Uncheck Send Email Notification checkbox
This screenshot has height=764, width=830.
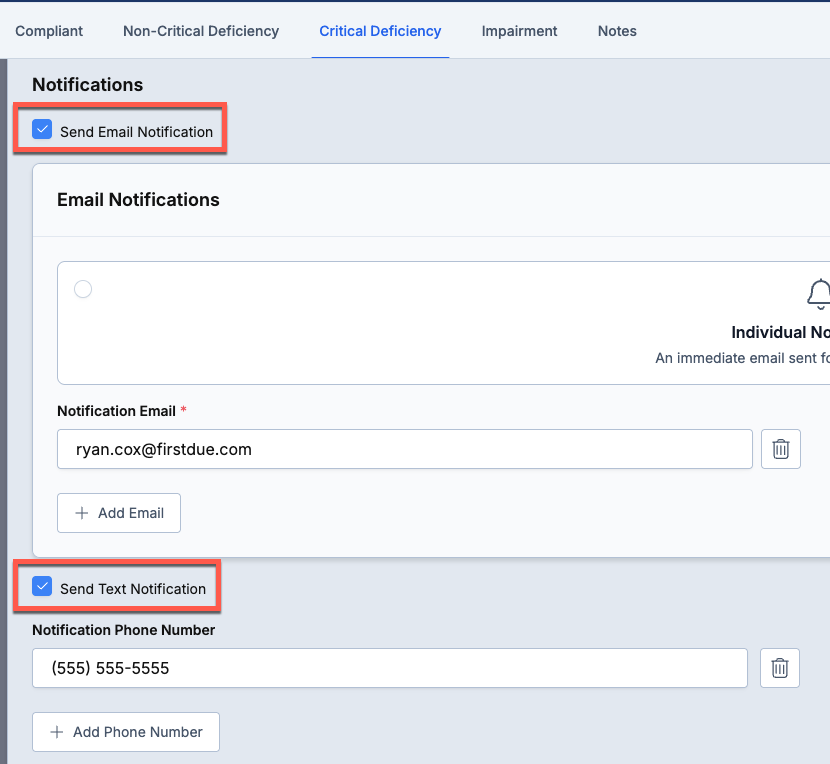pos(42,129)
